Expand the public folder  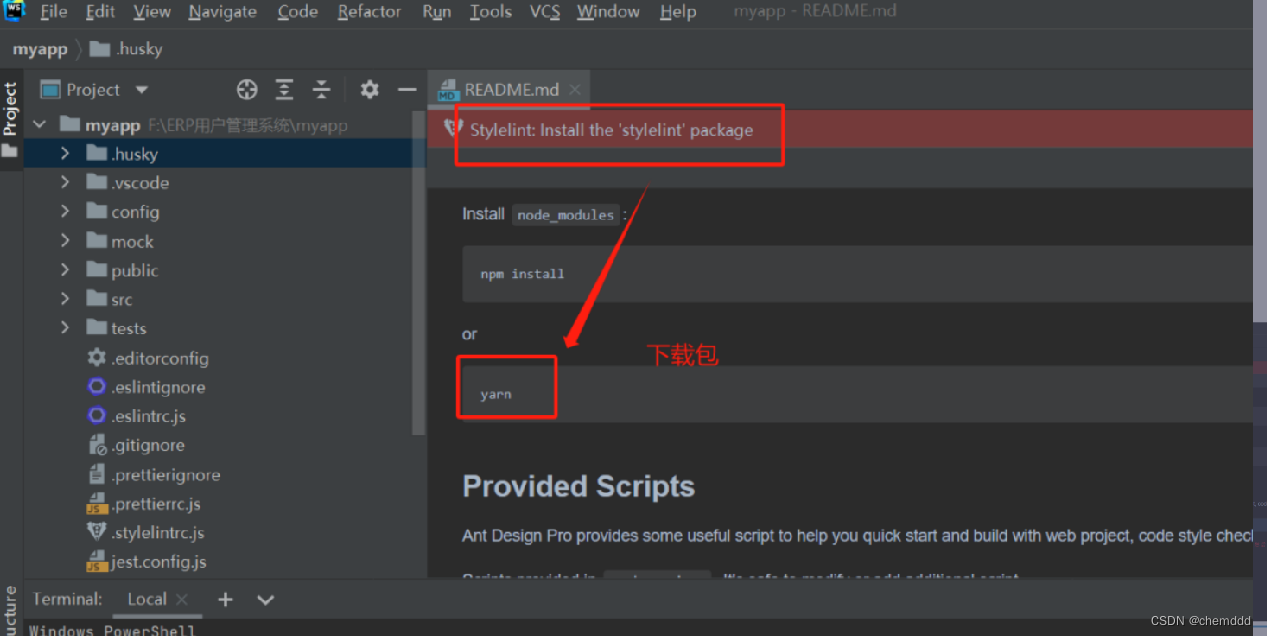65,270
